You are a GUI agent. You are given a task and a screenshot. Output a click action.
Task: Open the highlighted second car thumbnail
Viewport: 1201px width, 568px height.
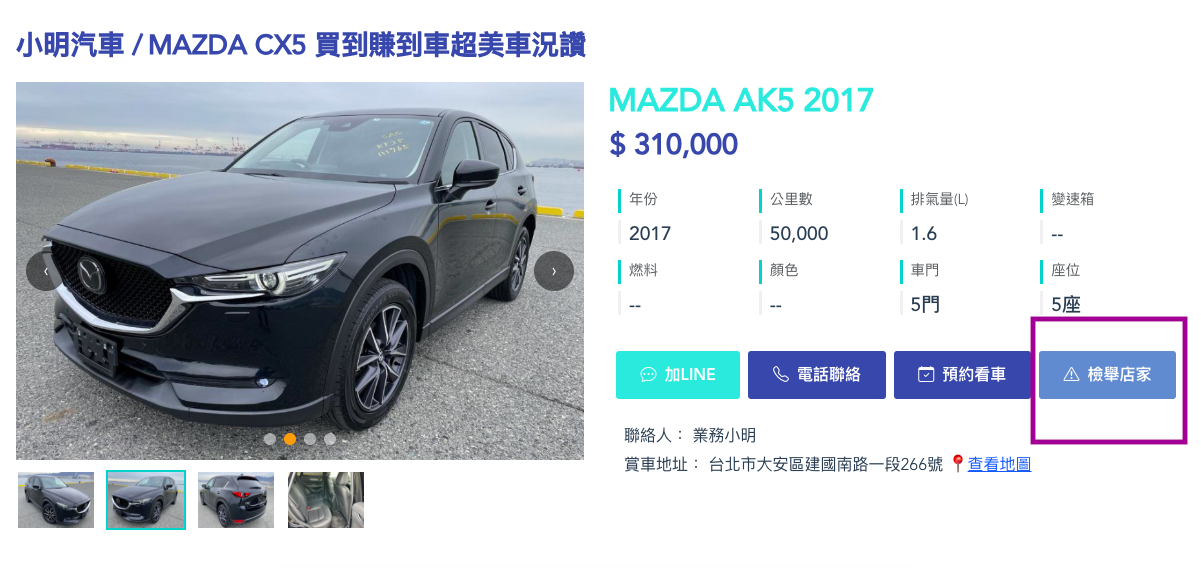tap(146, 500)
